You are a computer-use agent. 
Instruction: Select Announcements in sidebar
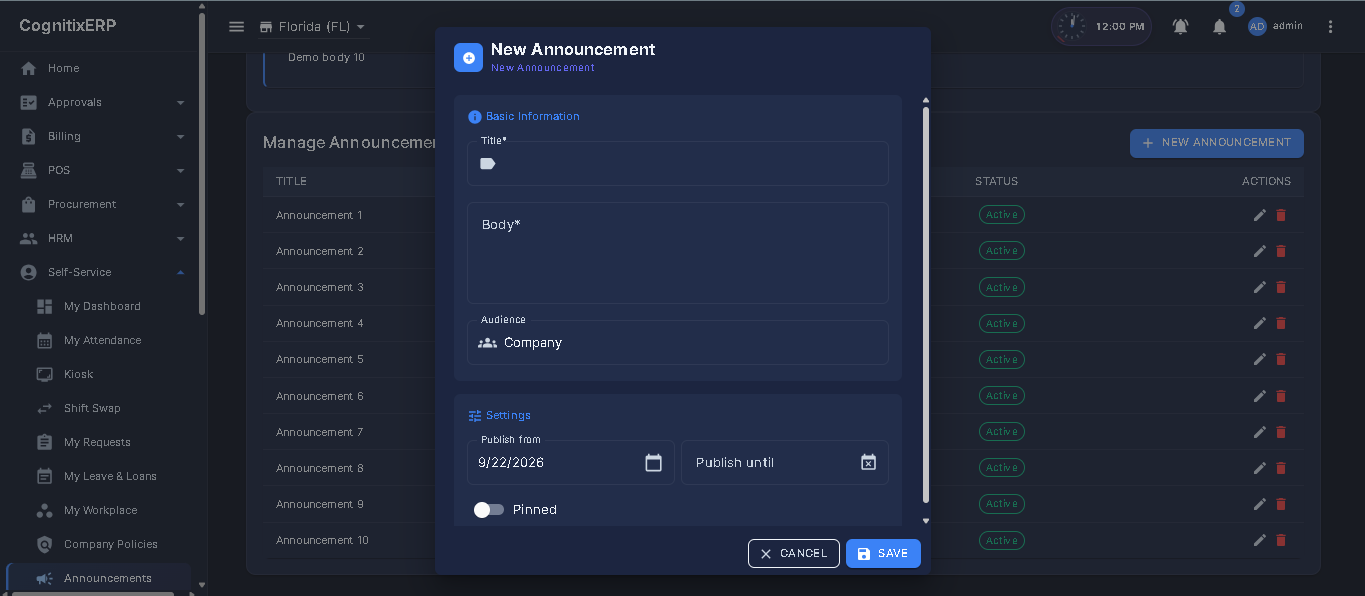[x=100, y=578]
